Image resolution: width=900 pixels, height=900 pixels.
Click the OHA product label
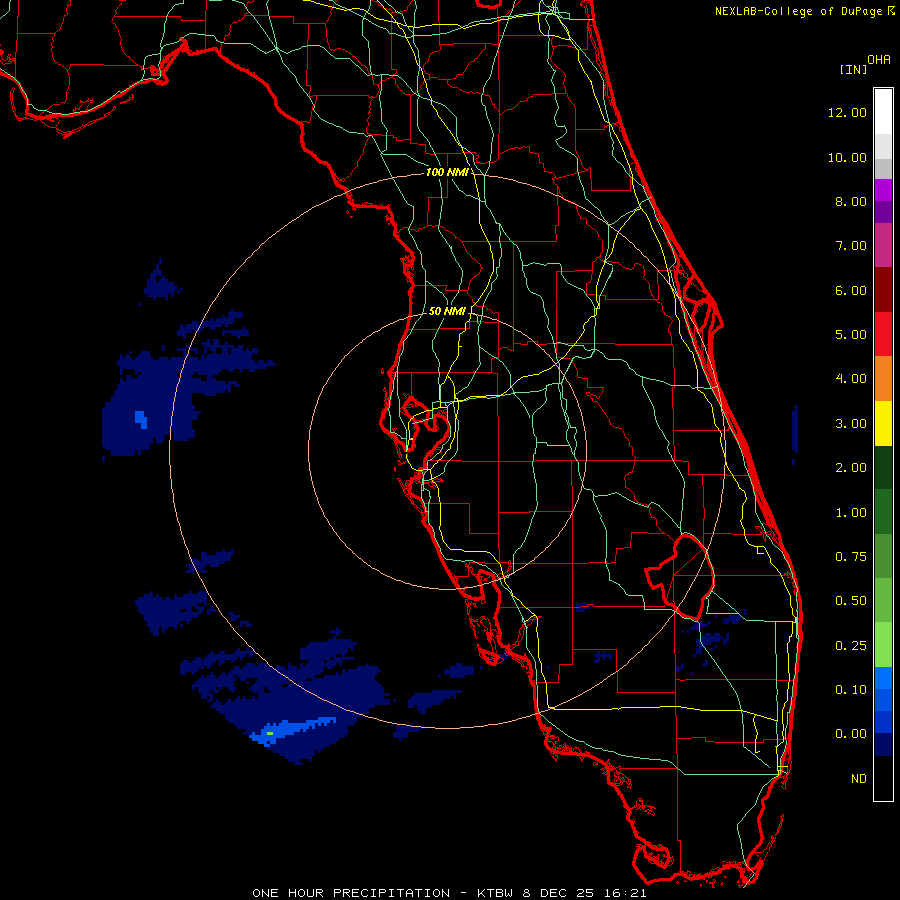point(879,60)
